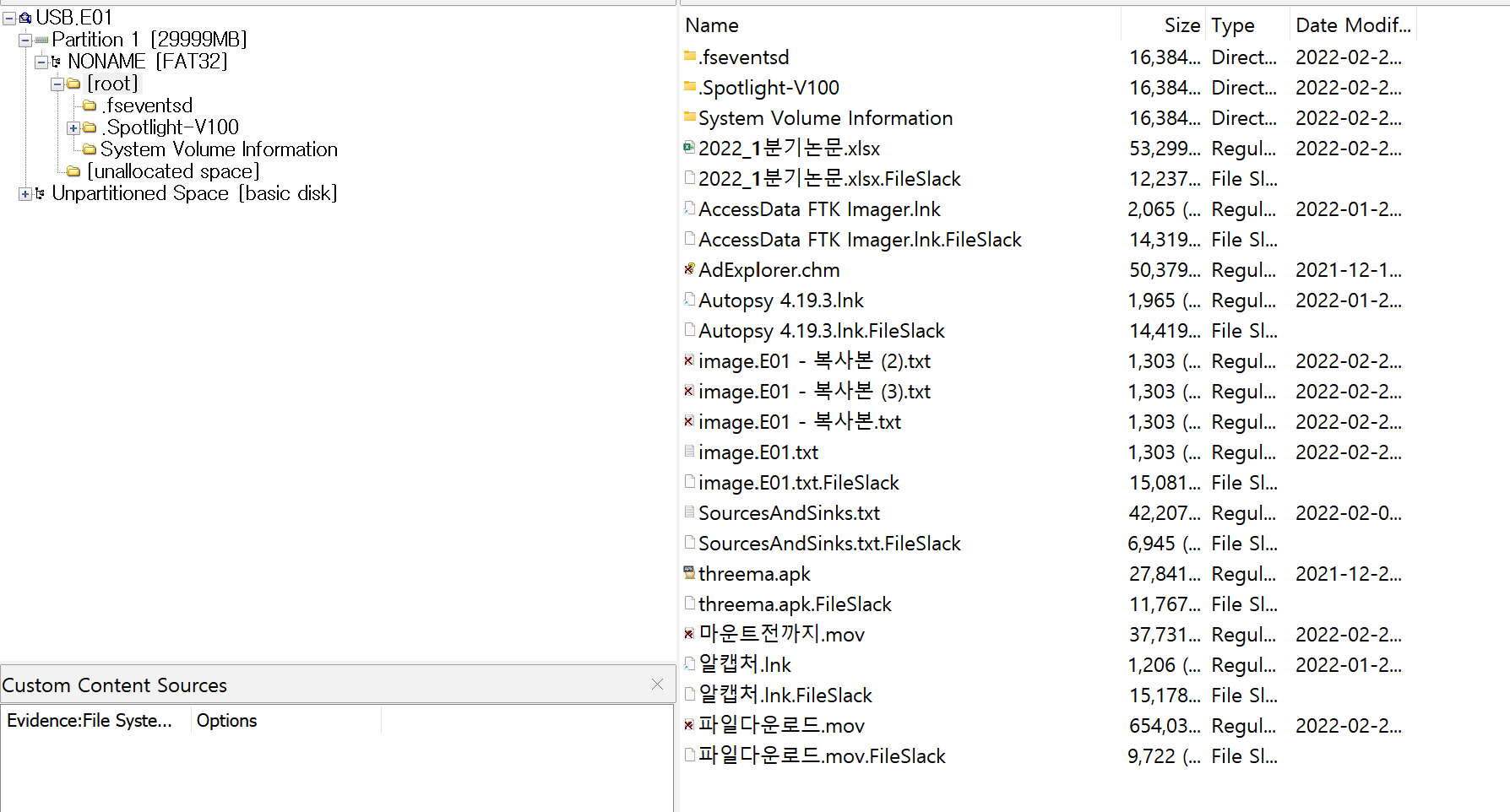Click the NONAME FAT32 volume icon
1510x812 pixels.
pyautogui.click(x=57, y=62)
